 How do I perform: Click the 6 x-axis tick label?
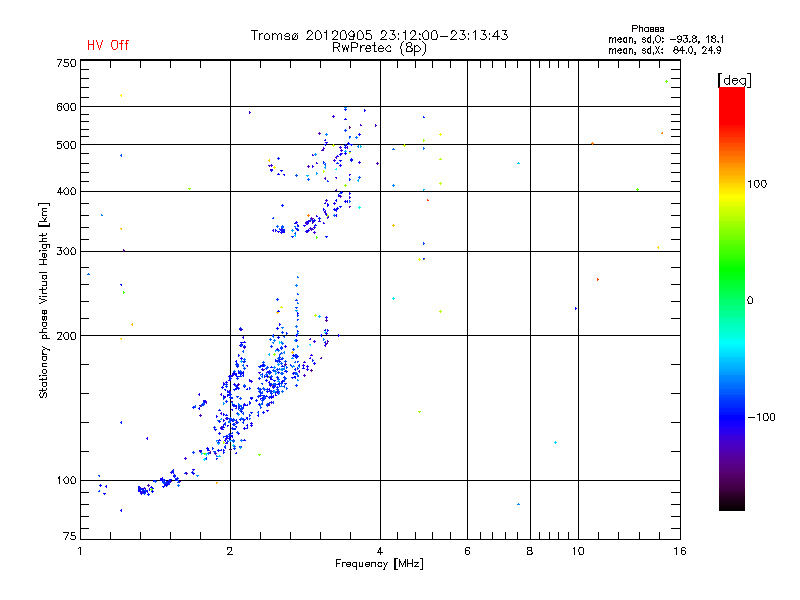click(467, 551)
